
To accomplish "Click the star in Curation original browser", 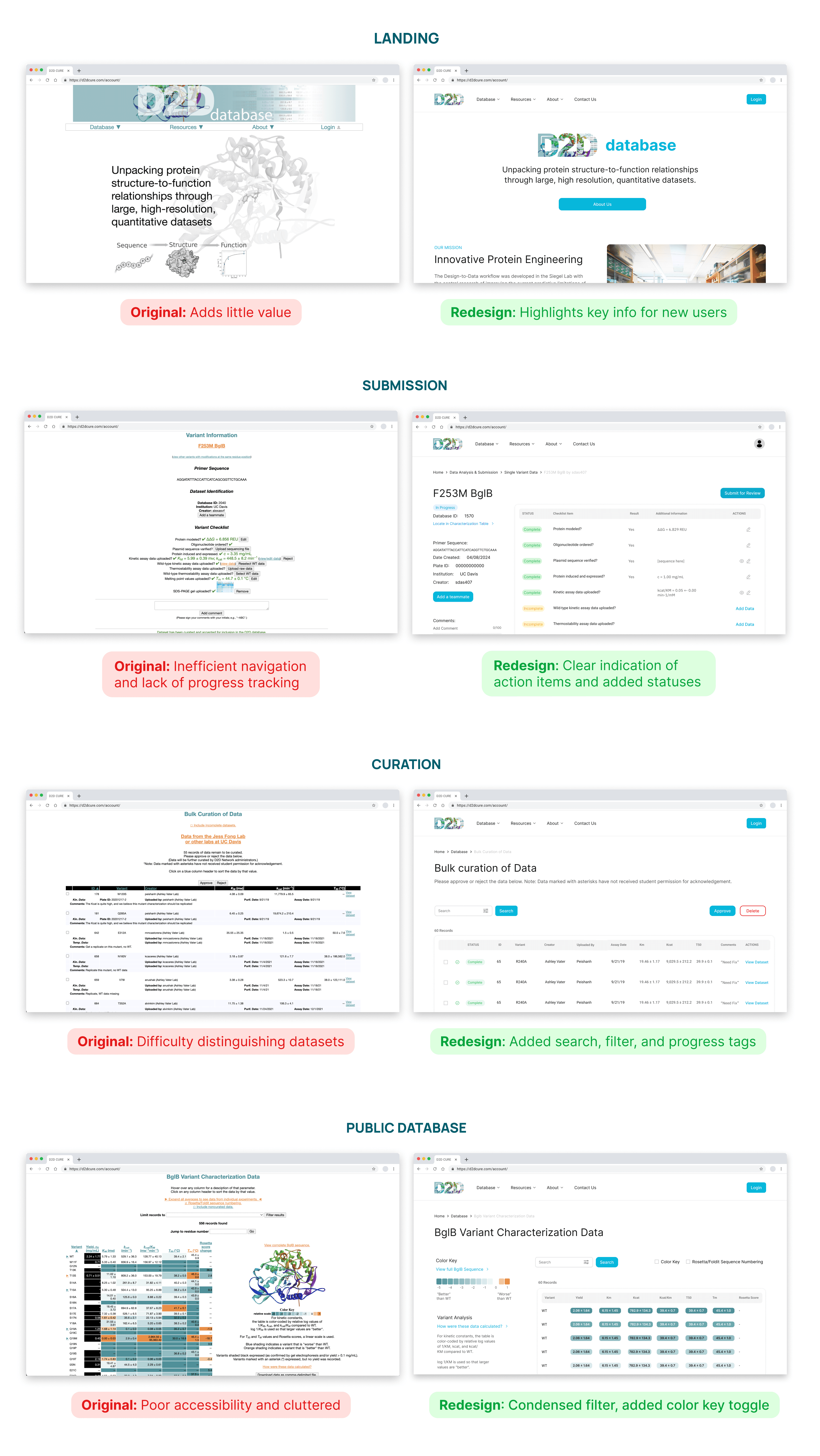I will tap(373, 805).
